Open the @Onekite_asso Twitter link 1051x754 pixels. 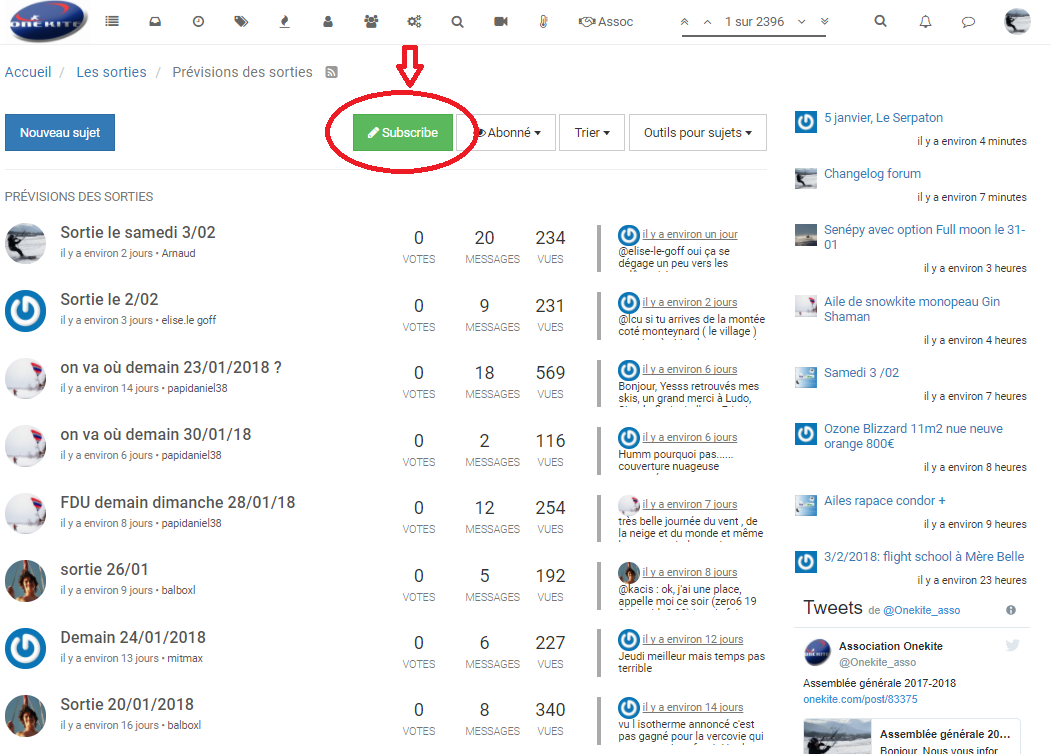921,610
